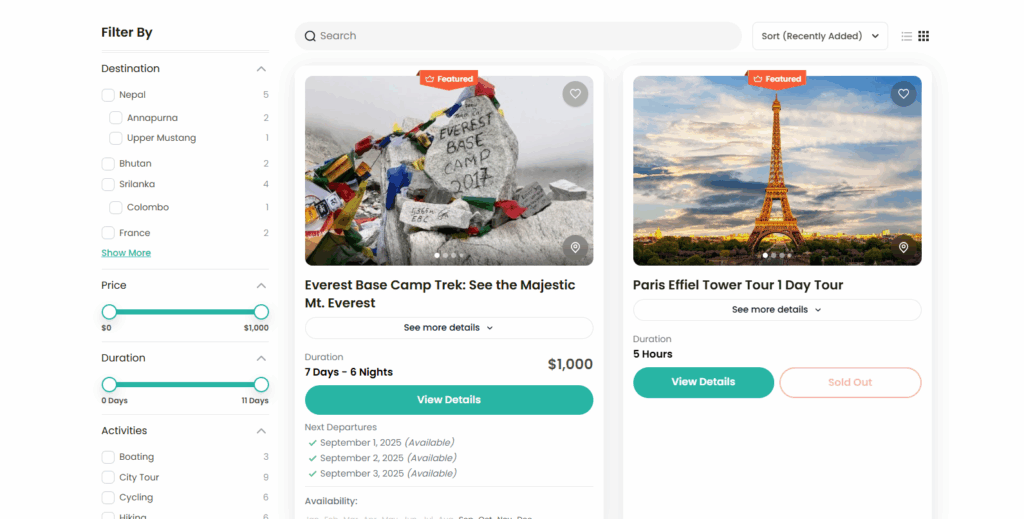Enable the City Tour activity filter
The height and width of the screenshot is (519, 1024).
[x=108, y=478]
